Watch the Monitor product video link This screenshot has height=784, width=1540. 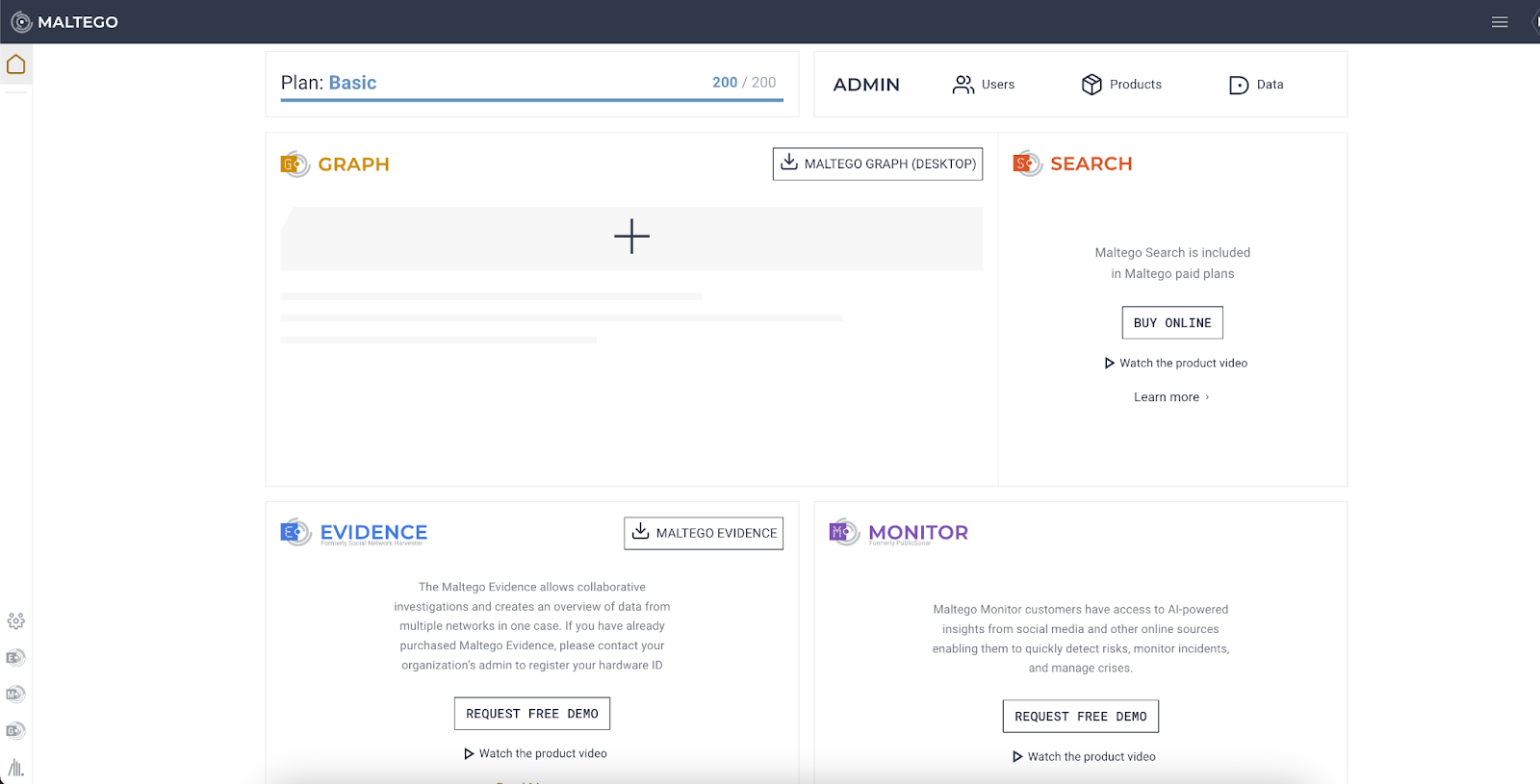[x=1085, y=757]
